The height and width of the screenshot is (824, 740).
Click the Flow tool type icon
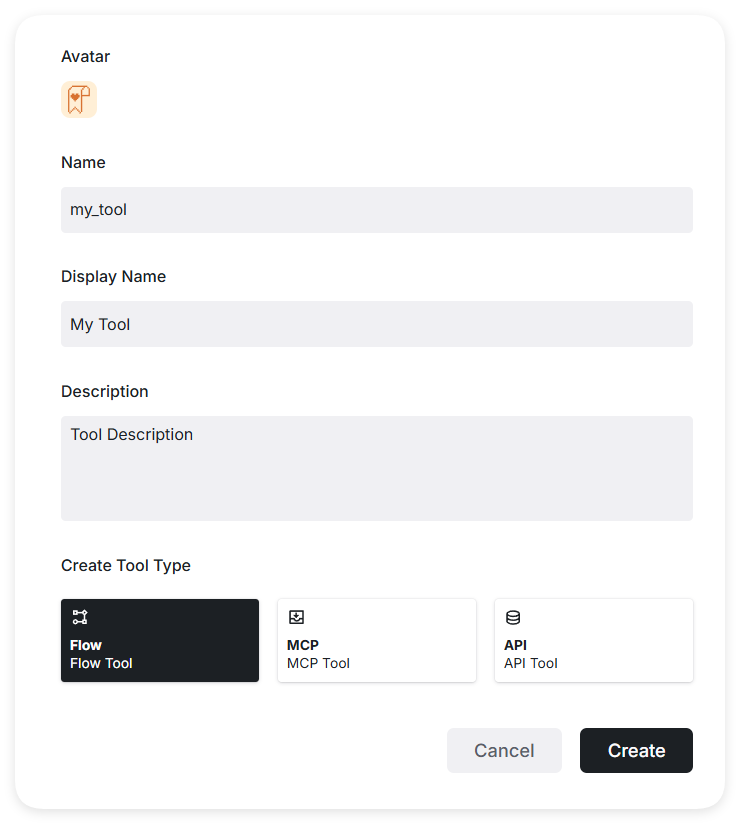(x=80, y=617)
